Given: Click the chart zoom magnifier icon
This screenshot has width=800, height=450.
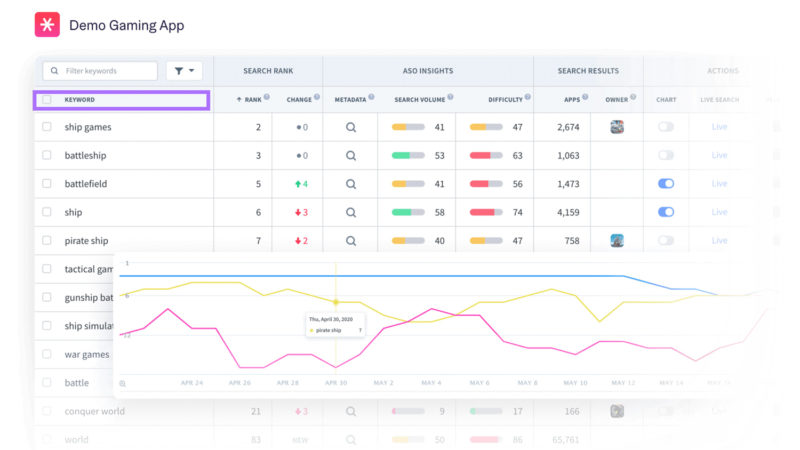Looking at the screenshot, I should pos(123,383).
